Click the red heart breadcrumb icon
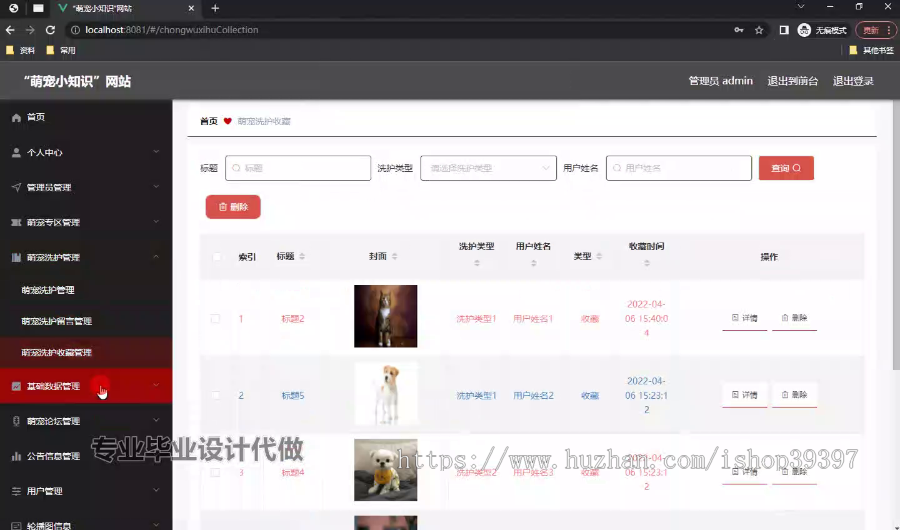Viewport: 900px width, 530px height. [x=227, y=121]
